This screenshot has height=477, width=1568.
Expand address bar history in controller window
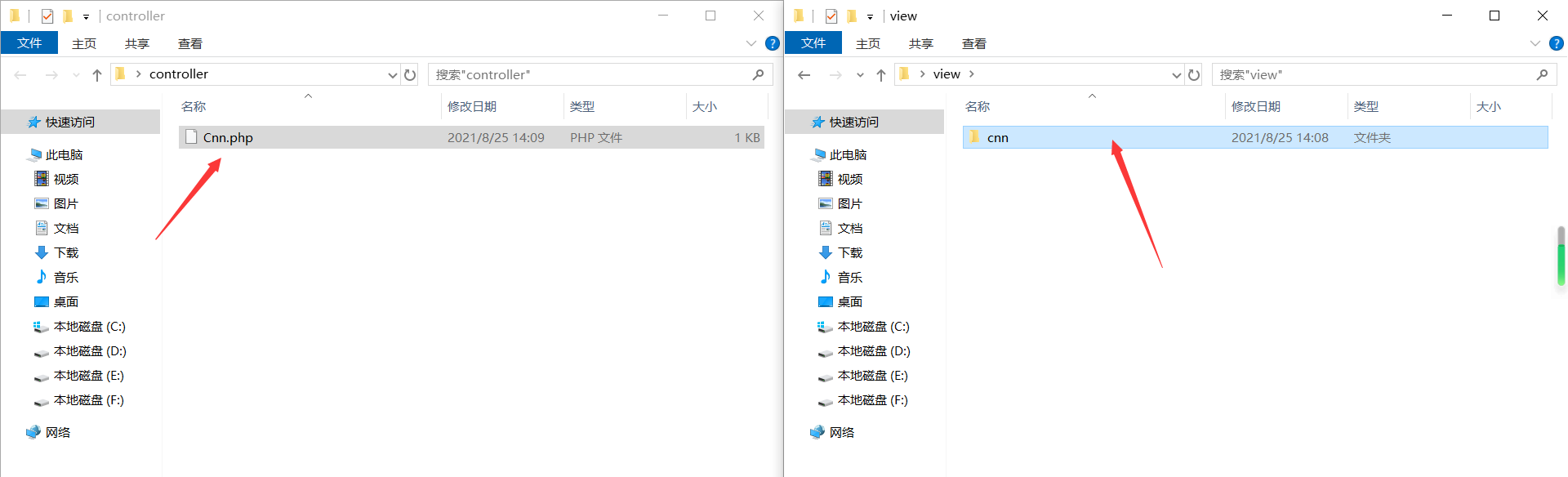click(x=393, y=74)
